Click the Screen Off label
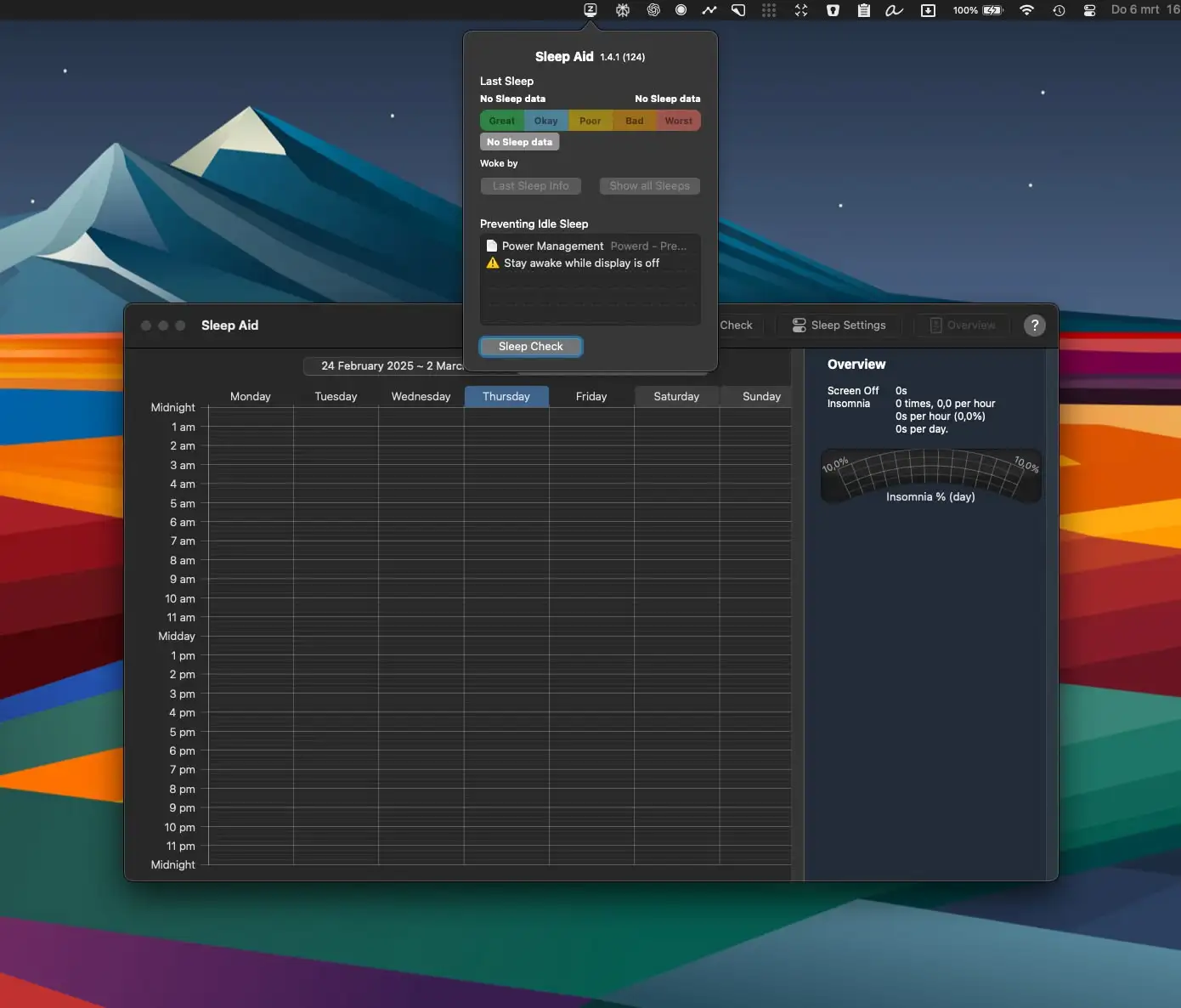 (853, 391)
